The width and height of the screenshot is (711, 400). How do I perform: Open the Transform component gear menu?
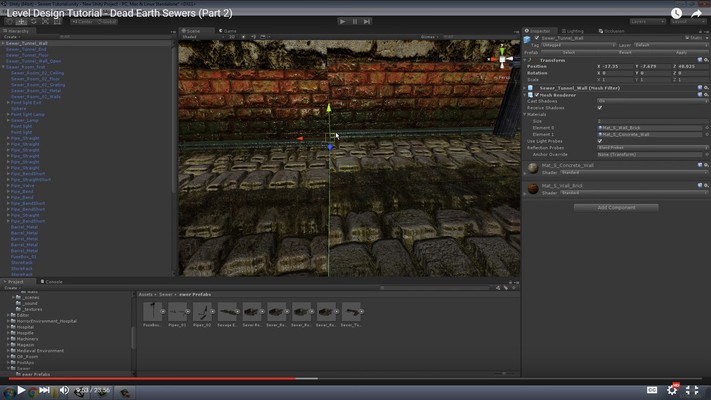point(706,60)
